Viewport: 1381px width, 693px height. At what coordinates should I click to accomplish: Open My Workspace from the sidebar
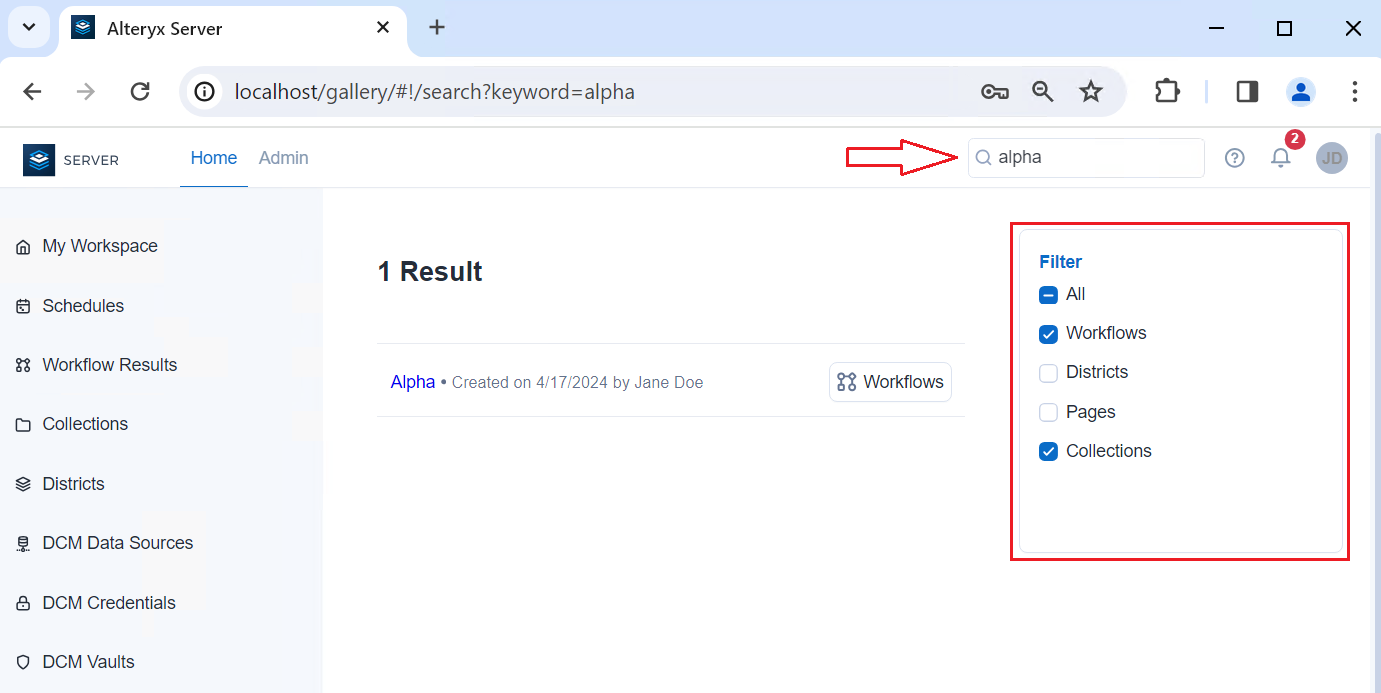[x=99, y=246]
